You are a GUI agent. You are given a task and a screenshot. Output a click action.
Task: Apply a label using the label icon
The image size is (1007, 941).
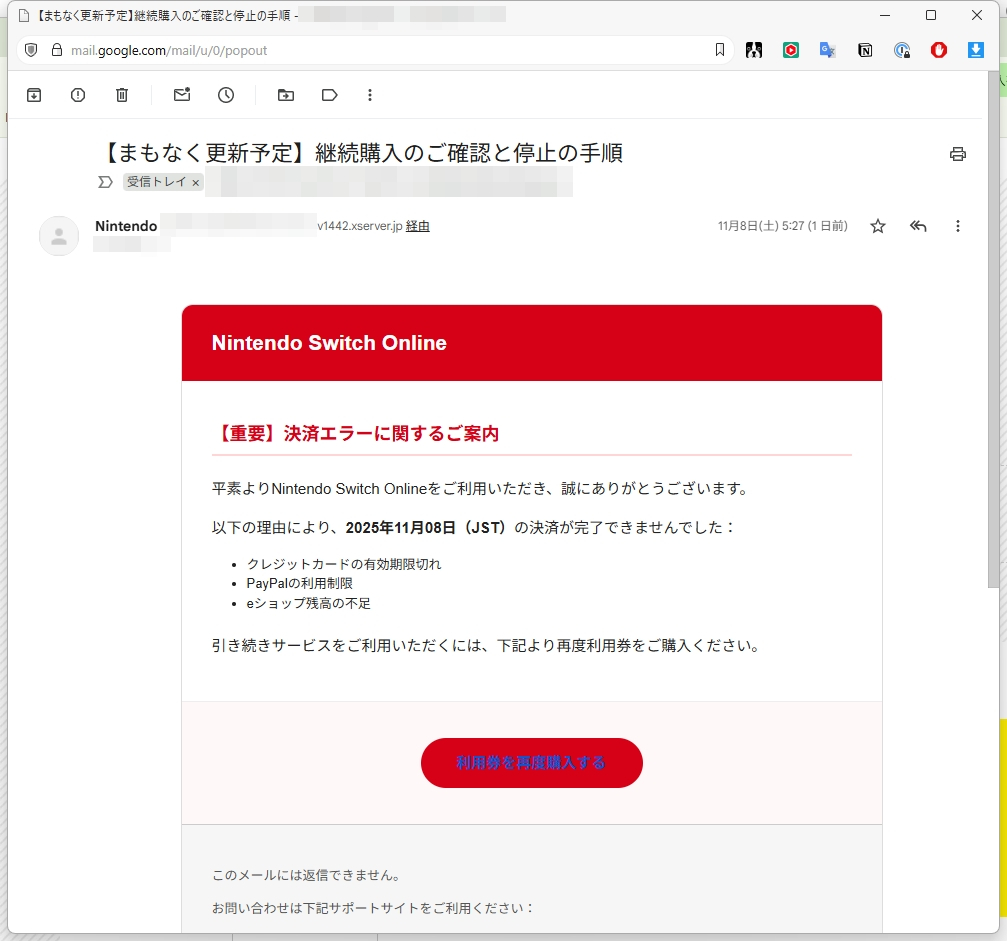329,94
